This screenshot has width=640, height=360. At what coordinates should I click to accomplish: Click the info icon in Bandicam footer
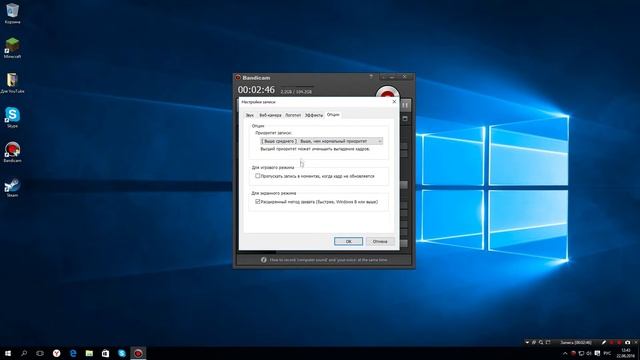pyautogui.click(x=263, y=260)
